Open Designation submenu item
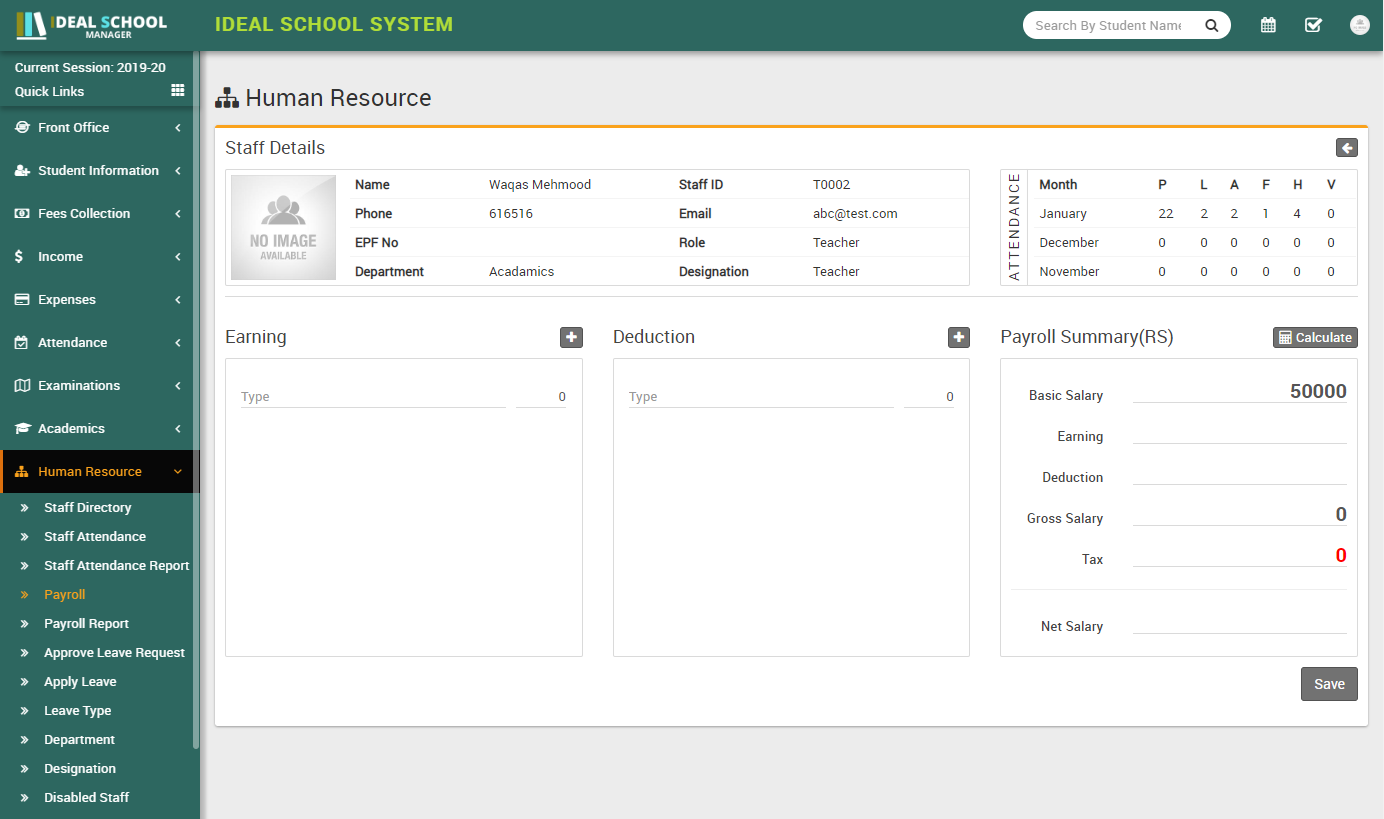Screen dimensions: 1384x819 80,769
